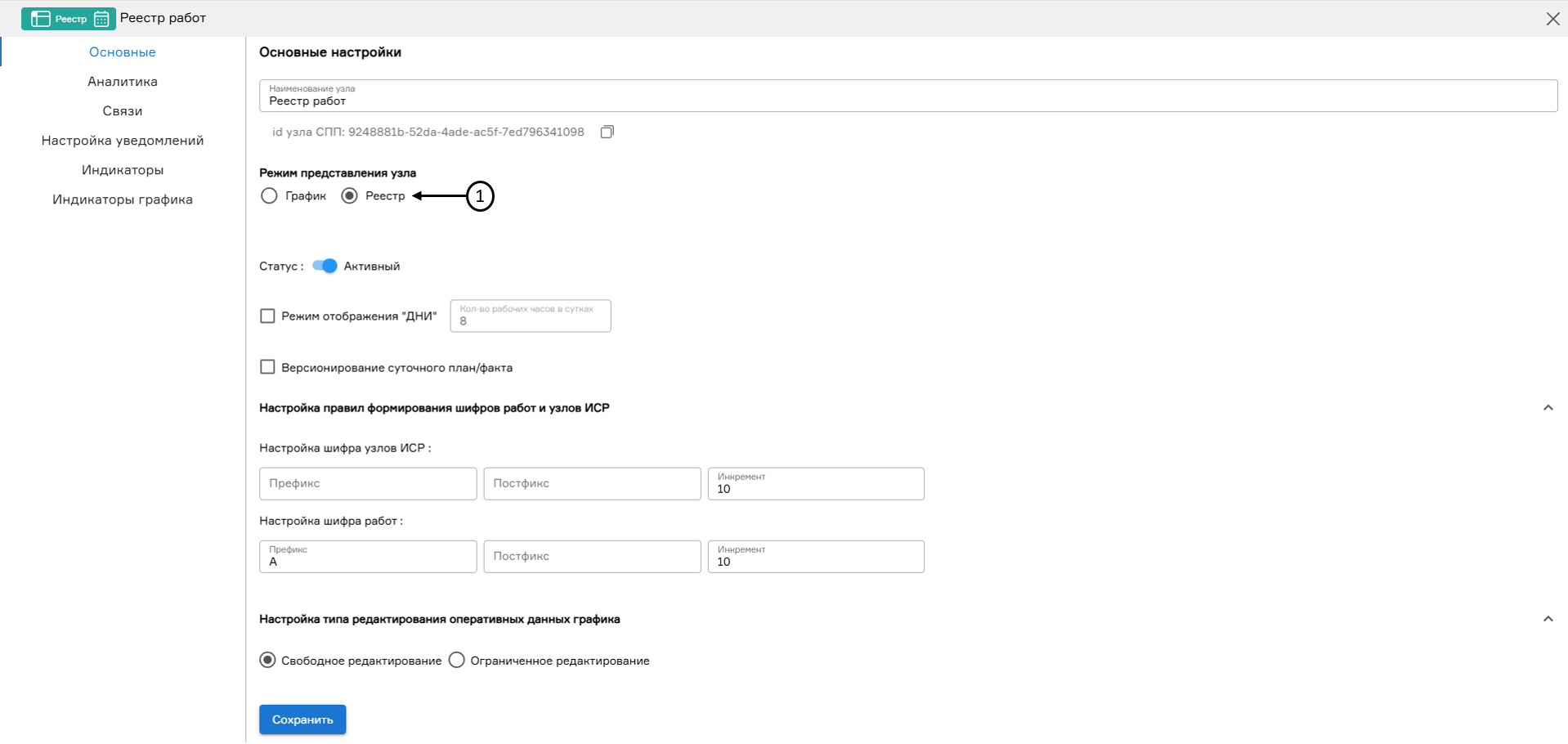Enable Режим отображения "ДНИ"
Screen dimensions: 1568x744
pos(267,315)
